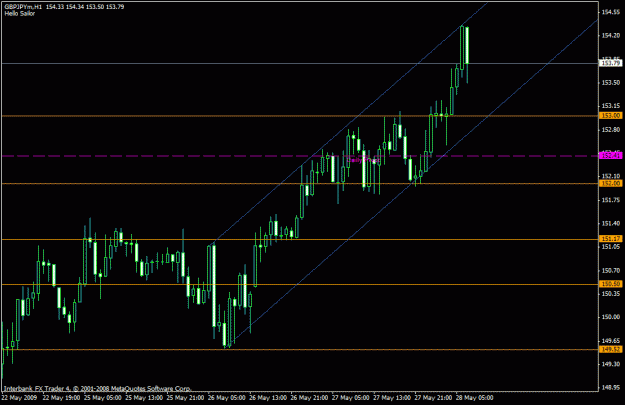
Task: Select the dashed magenta daily pivot line
Action: coord(300,156)
